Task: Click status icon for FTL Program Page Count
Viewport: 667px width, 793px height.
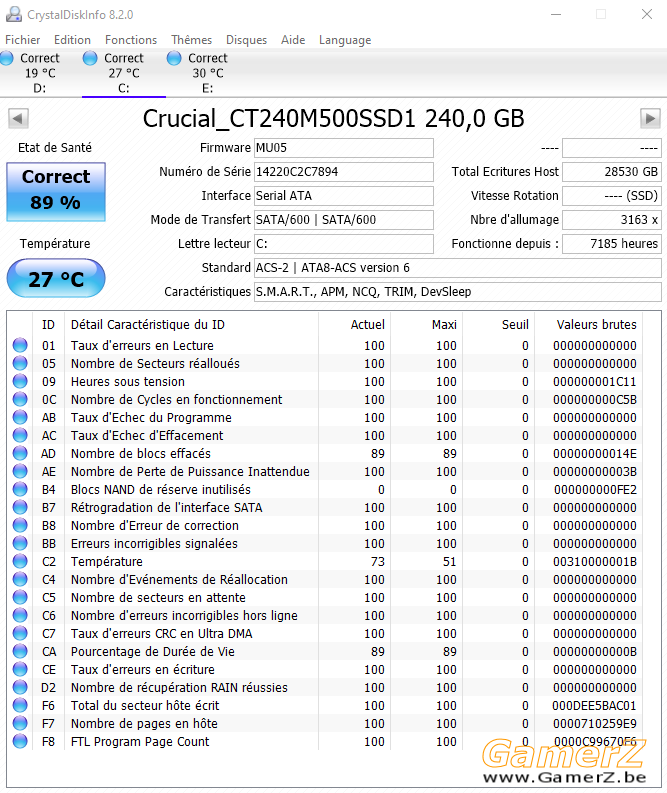Action: pos(20,741)
